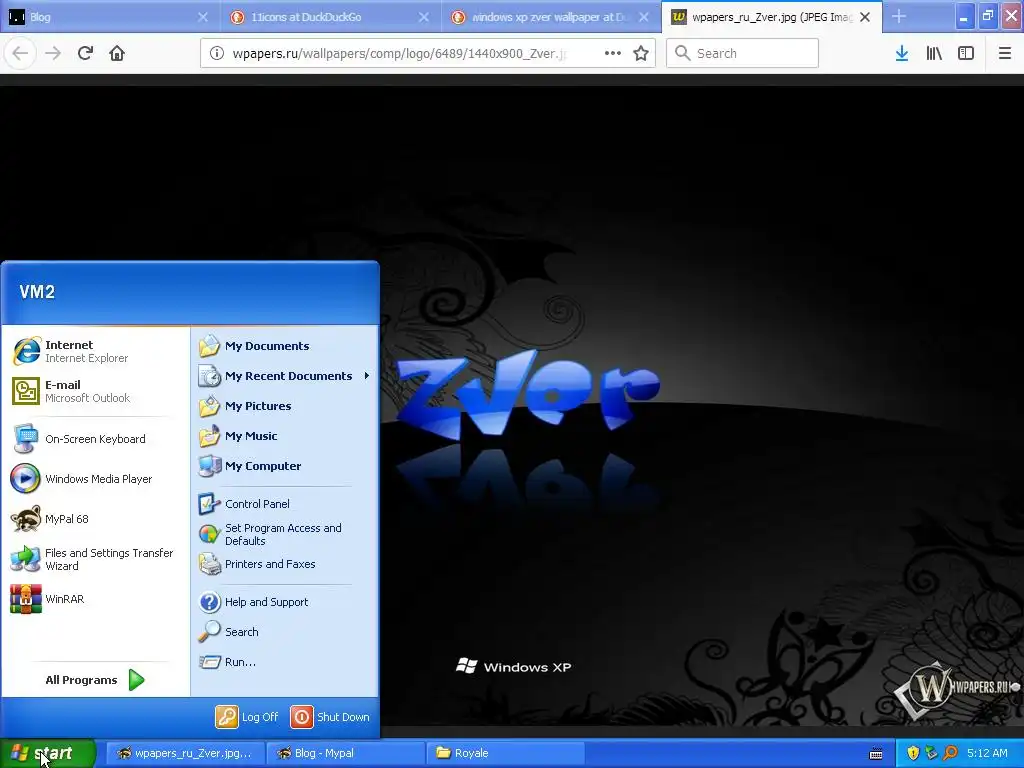The height and width of the screenshot is (768, 1024).
Task: Open page actions three-dot menu
Action: tap(613, 54)
